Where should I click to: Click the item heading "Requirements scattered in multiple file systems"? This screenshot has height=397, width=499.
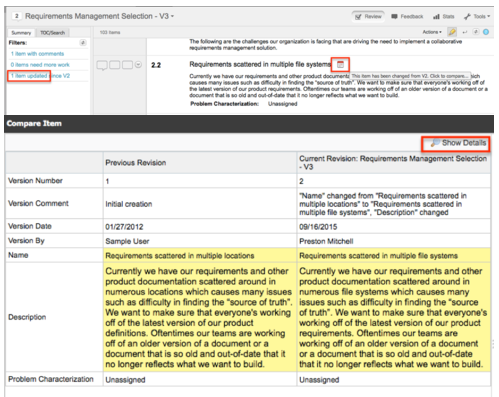[260, 64]
